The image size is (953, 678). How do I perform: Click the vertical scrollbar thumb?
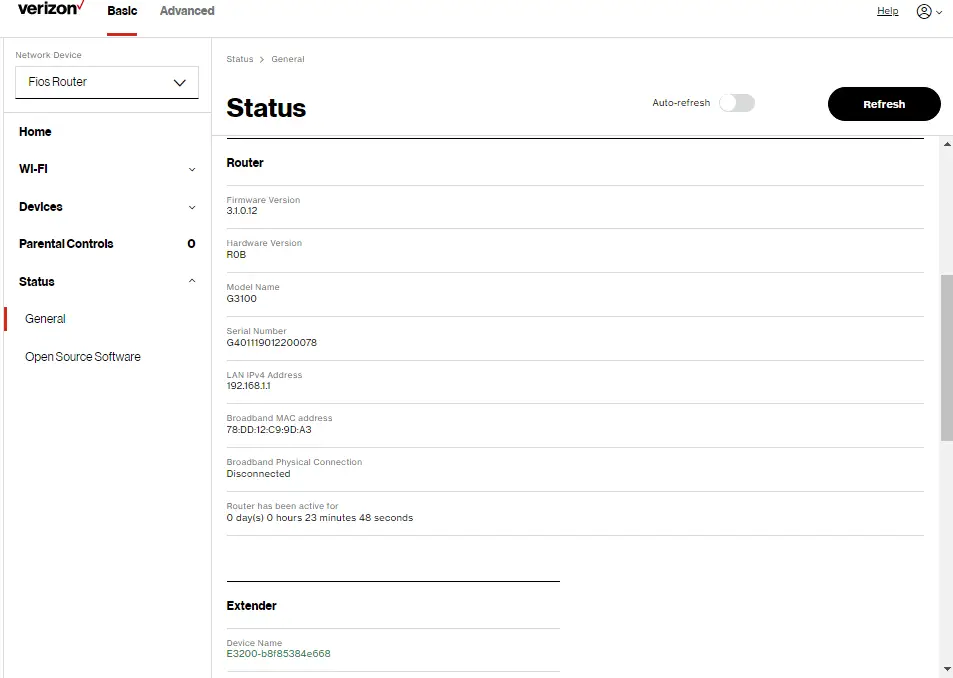[945, 350]
